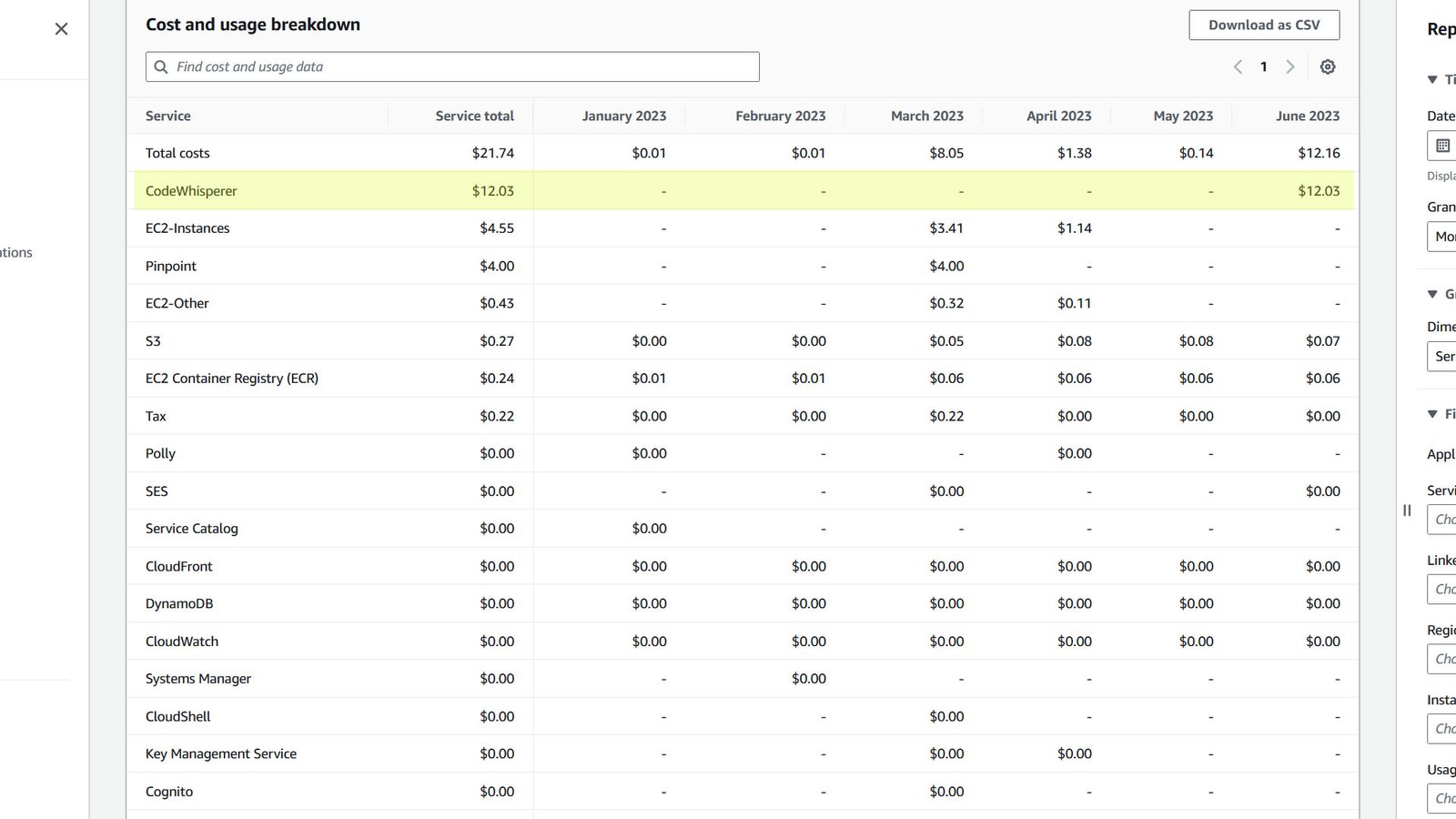Open the Region filter Choose dropdown
The image size is (1456, 819).
pos(1442,658)
